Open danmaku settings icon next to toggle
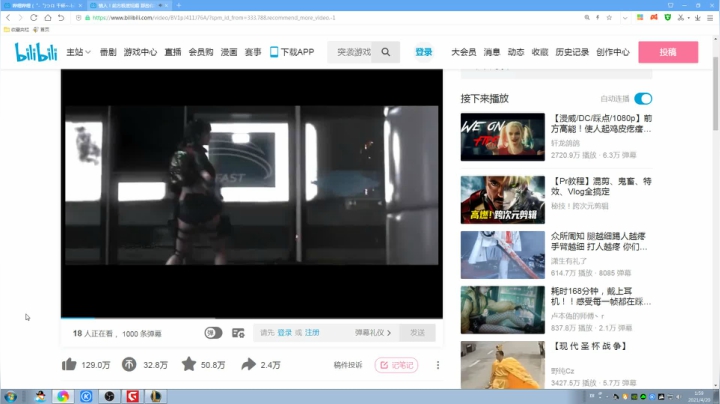 (238, 333)
